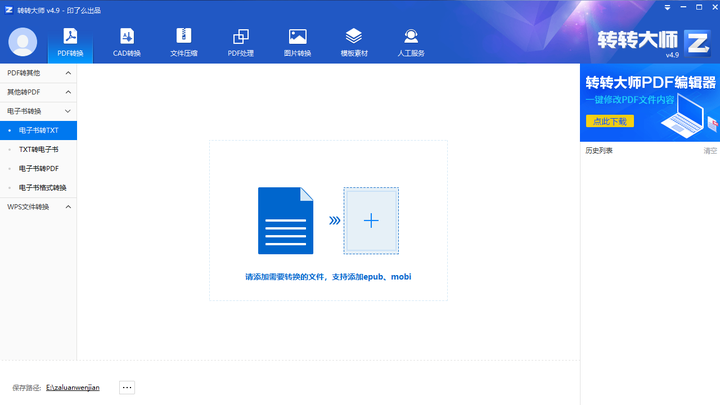
Task: Open the 转转大师PDF编辑器 banner ad
Action: 650,102
